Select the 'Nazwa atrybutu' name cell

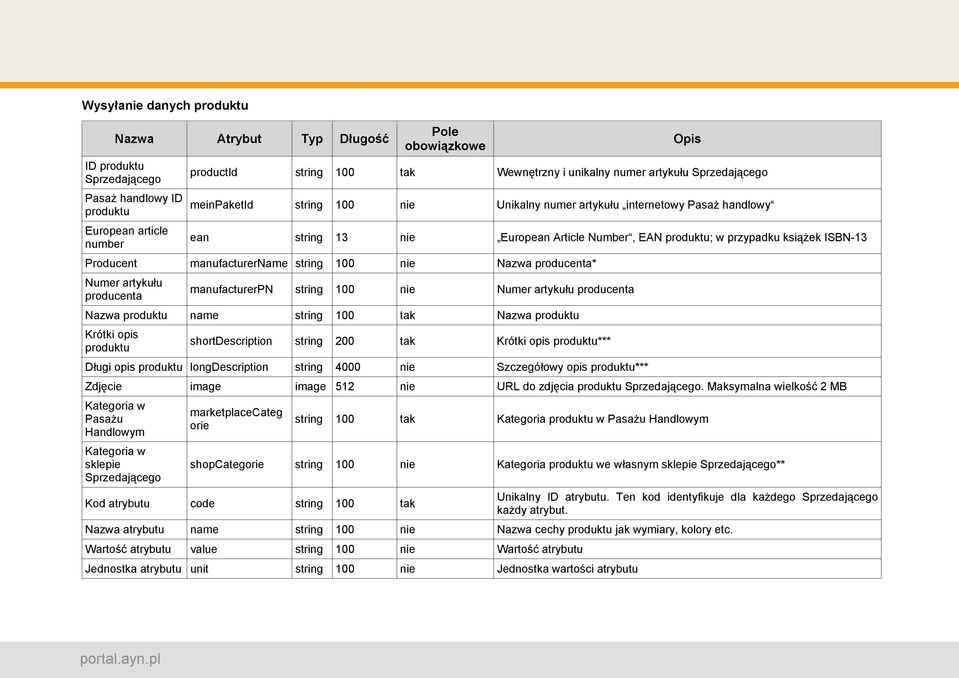tap(134, 529)
